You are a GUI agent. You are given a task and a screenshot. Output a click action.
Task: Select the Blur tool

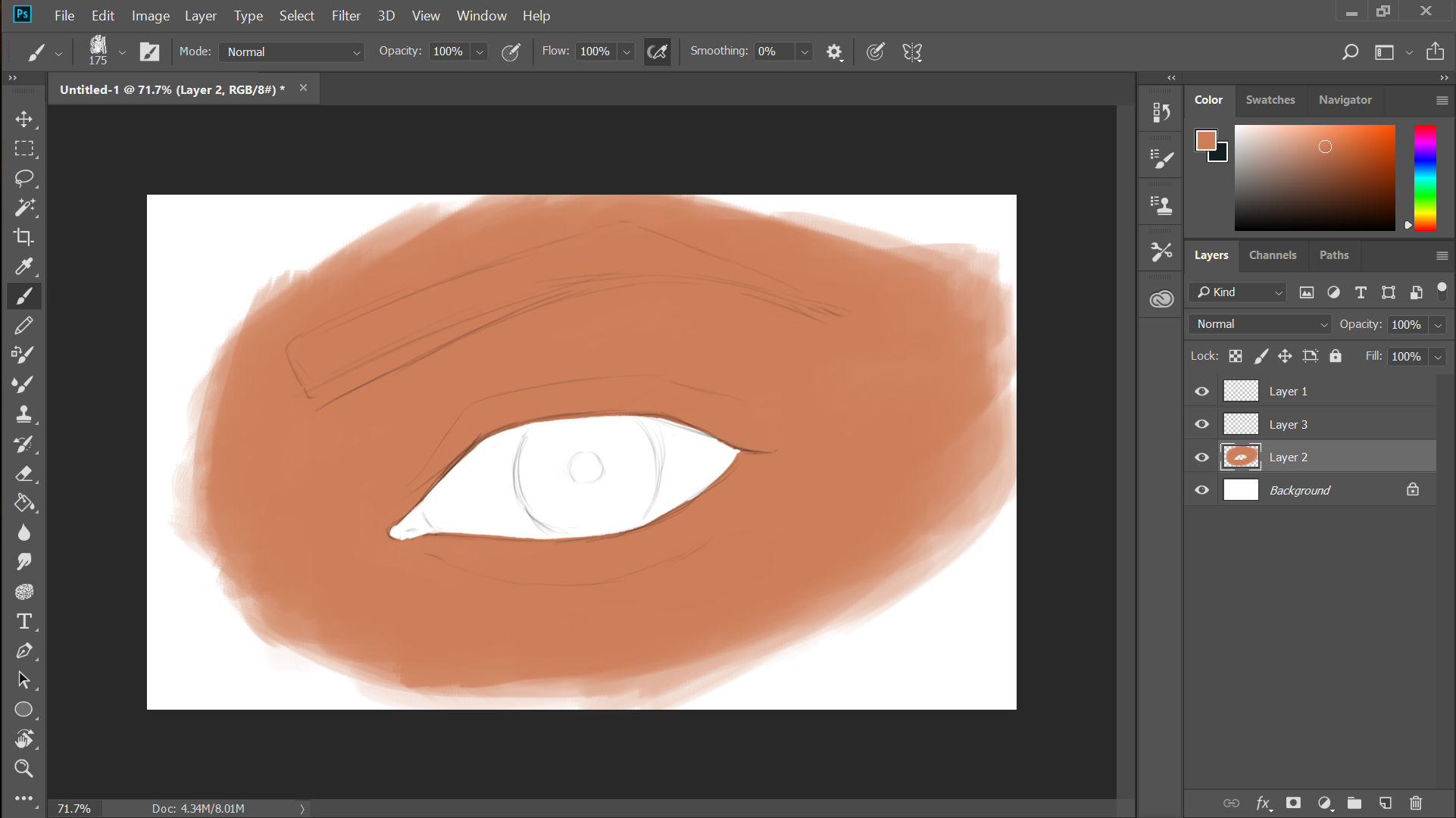click(23, 532)
